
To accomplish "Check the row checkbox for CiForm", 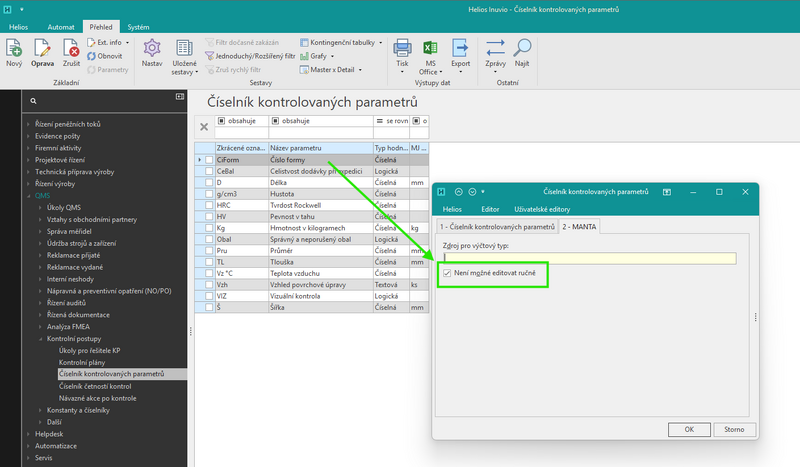I will (x=209, y=160).
